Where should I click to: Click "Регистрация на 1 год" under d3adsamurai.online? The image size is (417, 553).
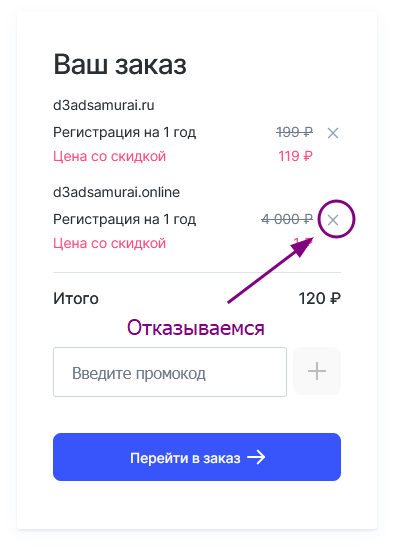(x=125, y=219)
